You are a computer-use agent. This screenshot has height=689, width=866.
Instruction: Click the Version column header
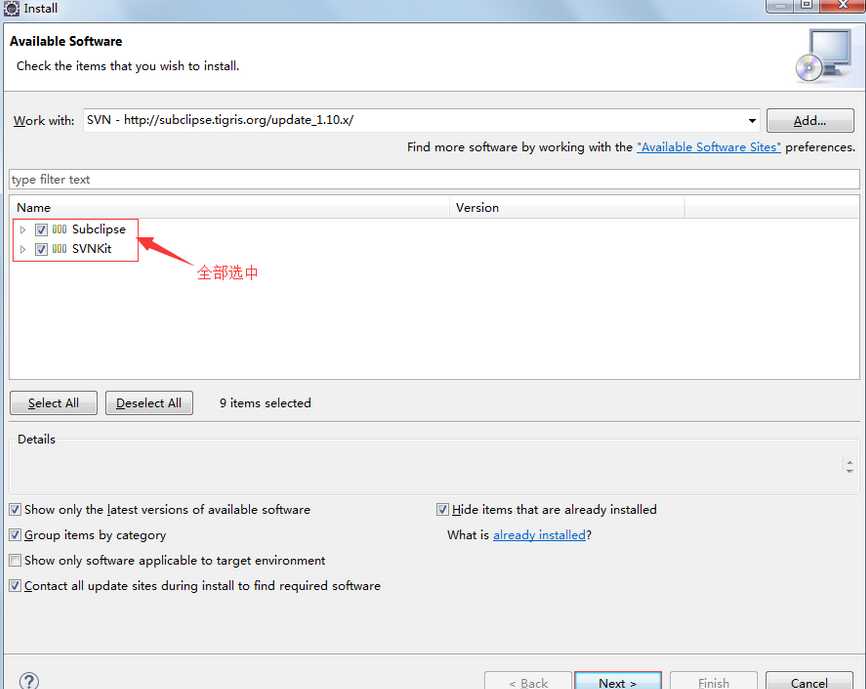point(567,208)
